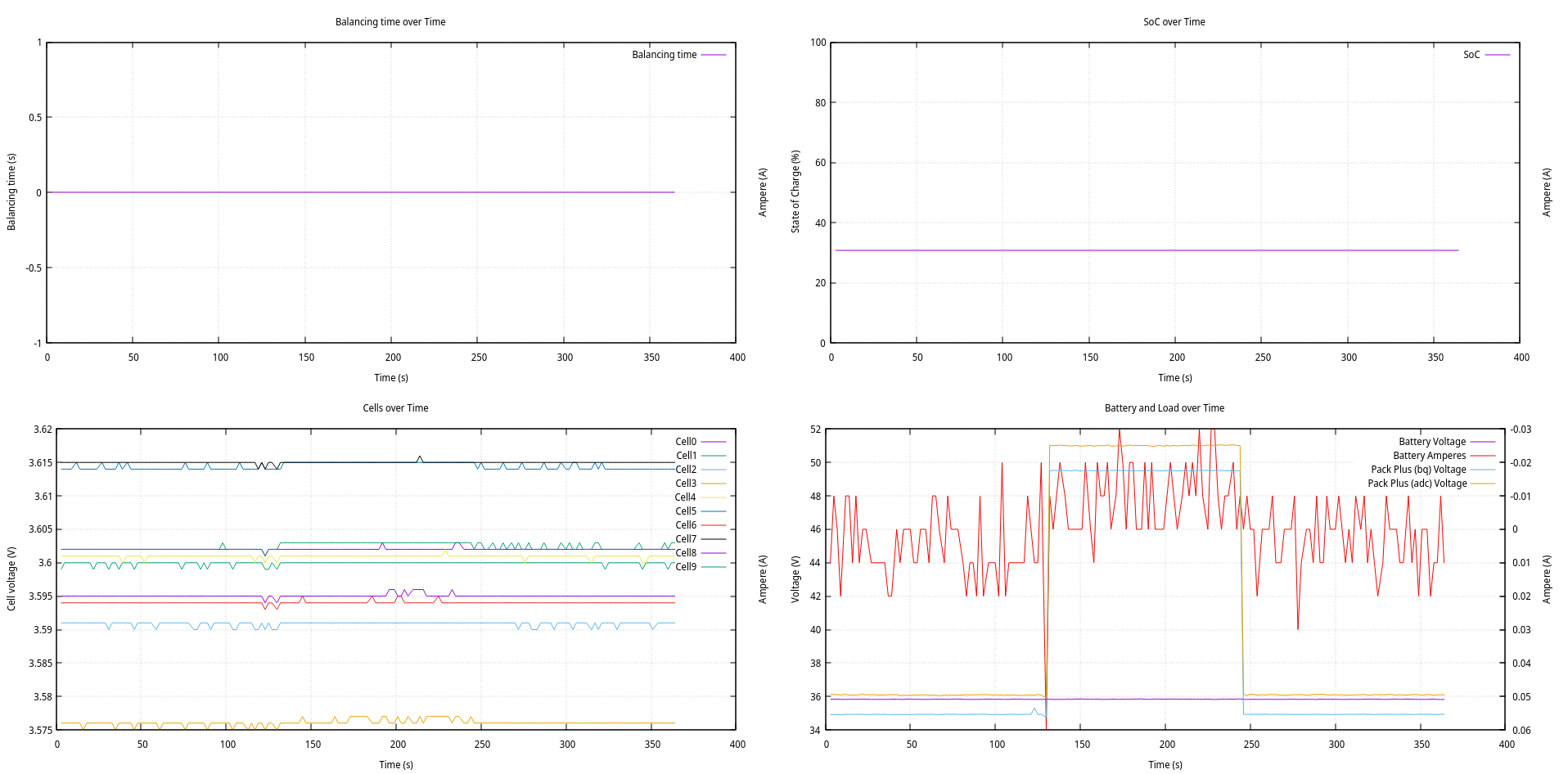Viewport: 1568px width, 774px height.
Task: Click the 36 tick on Battery voltage axis
Action: point(815,697)
